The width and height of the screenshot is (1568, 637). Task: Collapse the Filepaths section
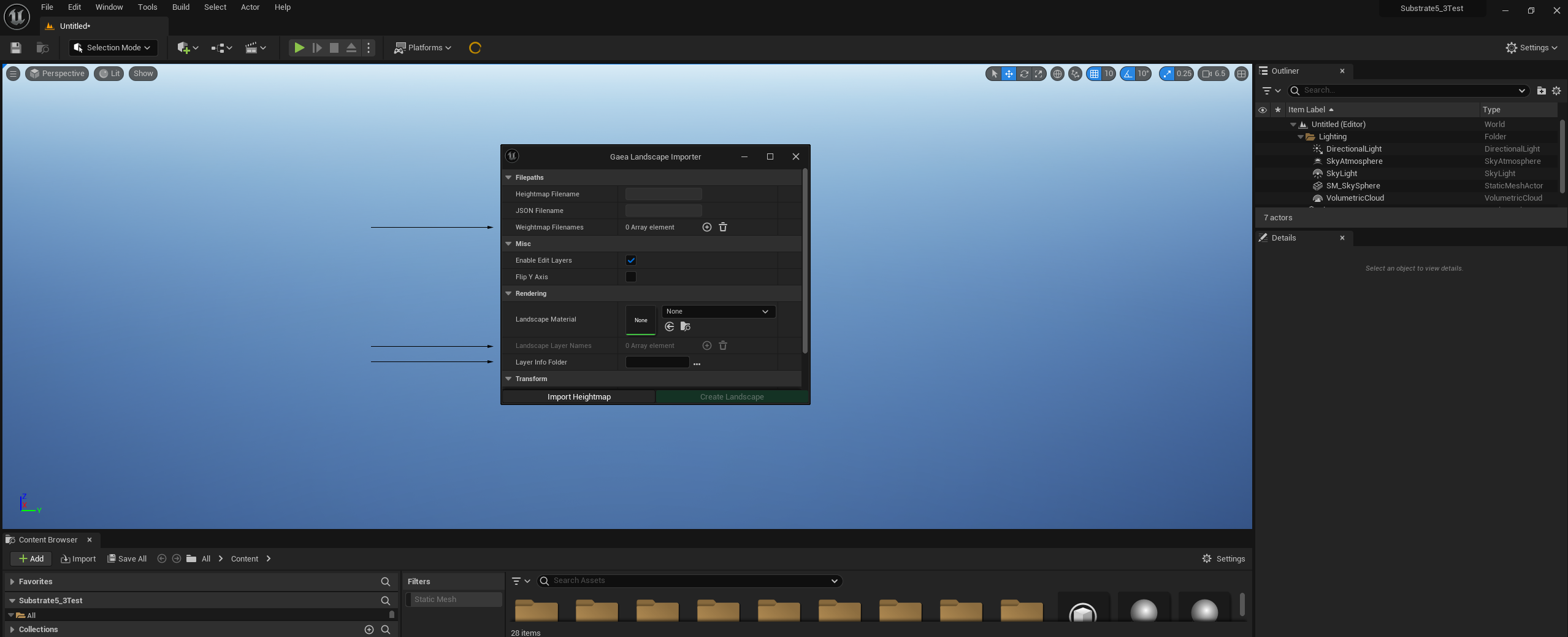(x=508, y=177)
